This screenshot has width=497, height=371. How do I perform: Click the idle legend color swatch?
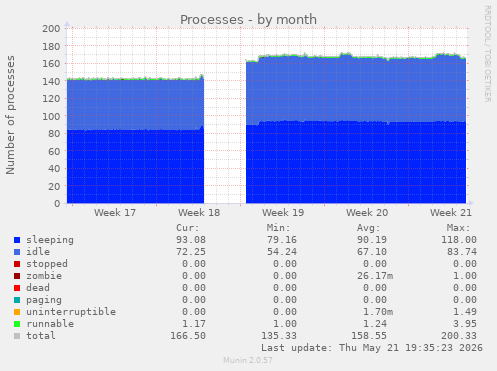[x=17, y=252]
